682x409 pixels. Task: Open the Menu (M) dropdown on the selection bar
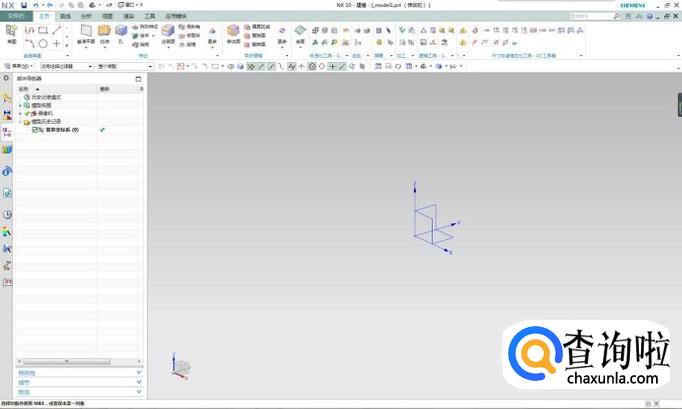pos(19,66)
